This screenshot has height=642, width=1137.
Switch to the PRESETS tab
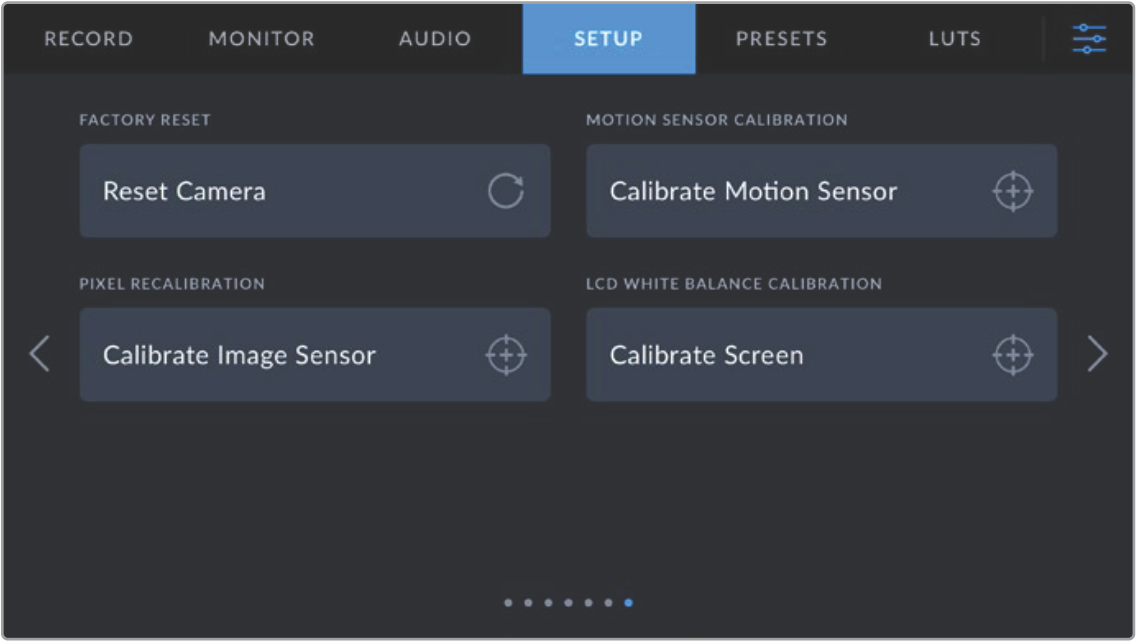click(x=781, y=39)
